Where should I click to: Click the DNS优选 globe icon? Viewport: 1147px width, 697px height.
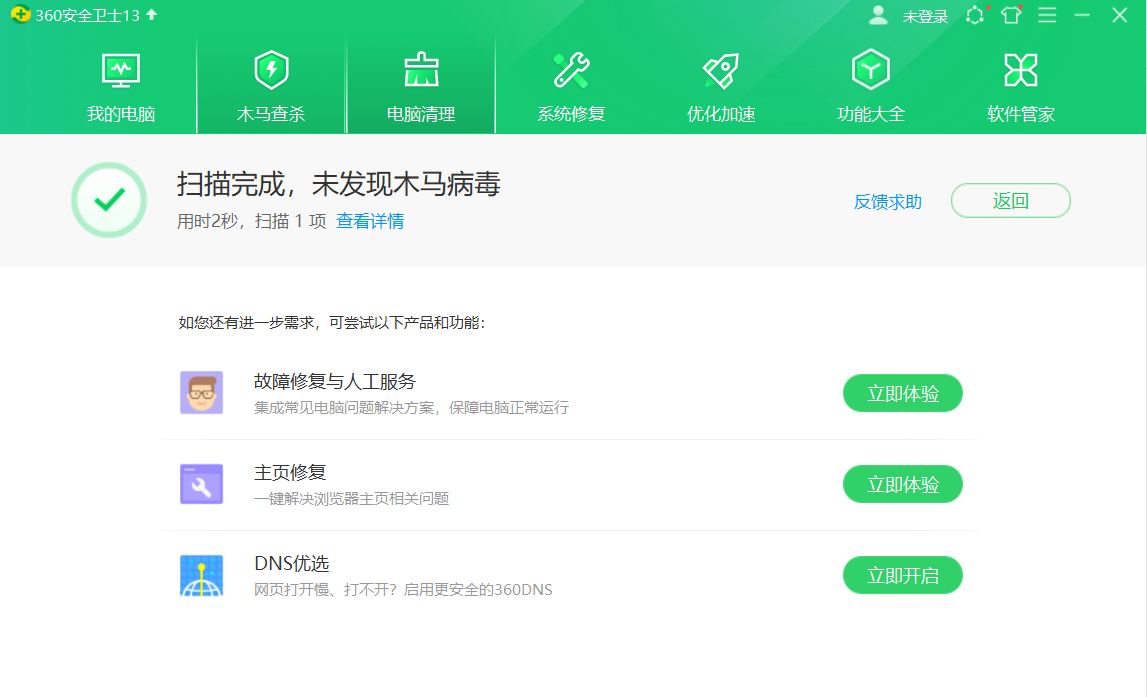pyautogui.click(x=202, y=576)
